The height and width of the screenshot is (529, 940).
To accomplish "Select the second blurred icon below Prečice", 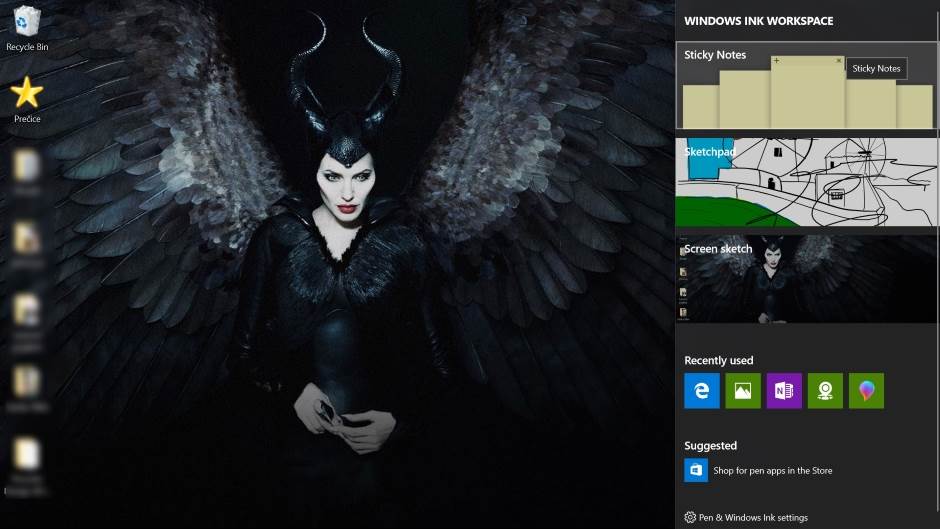I will point(27,242).
